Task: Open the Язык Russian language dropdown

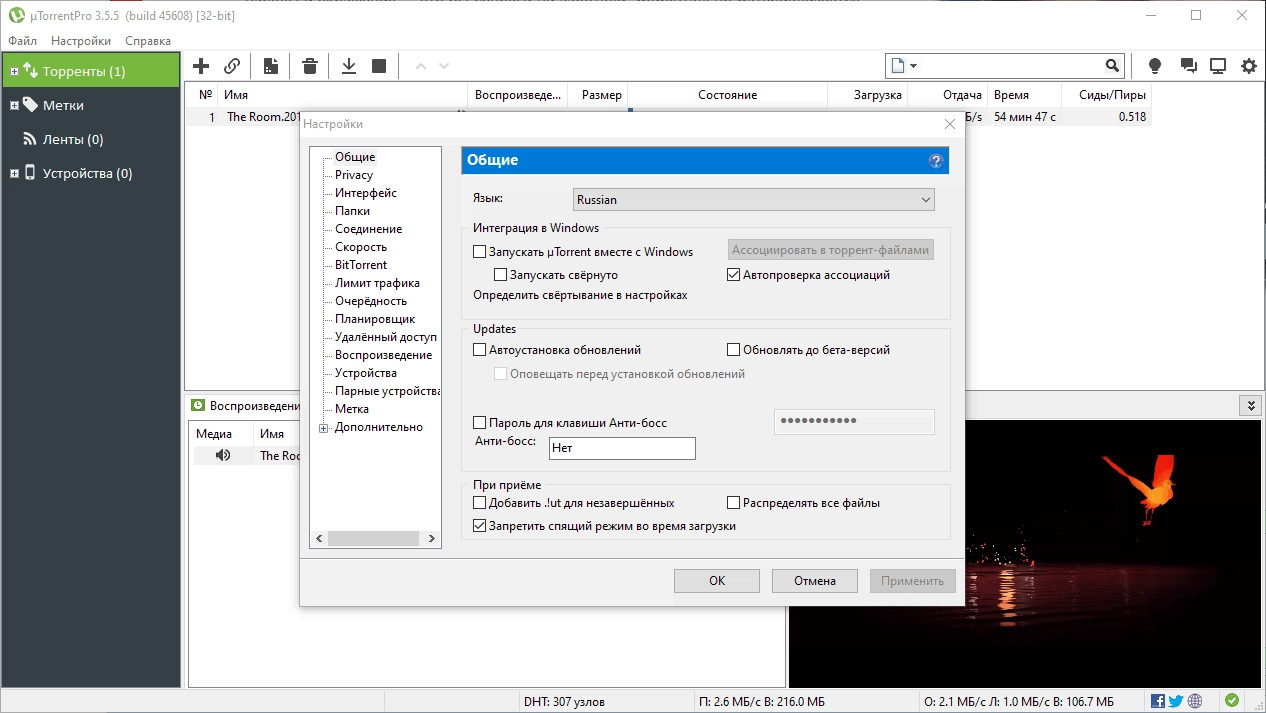Action: (754, 200)
